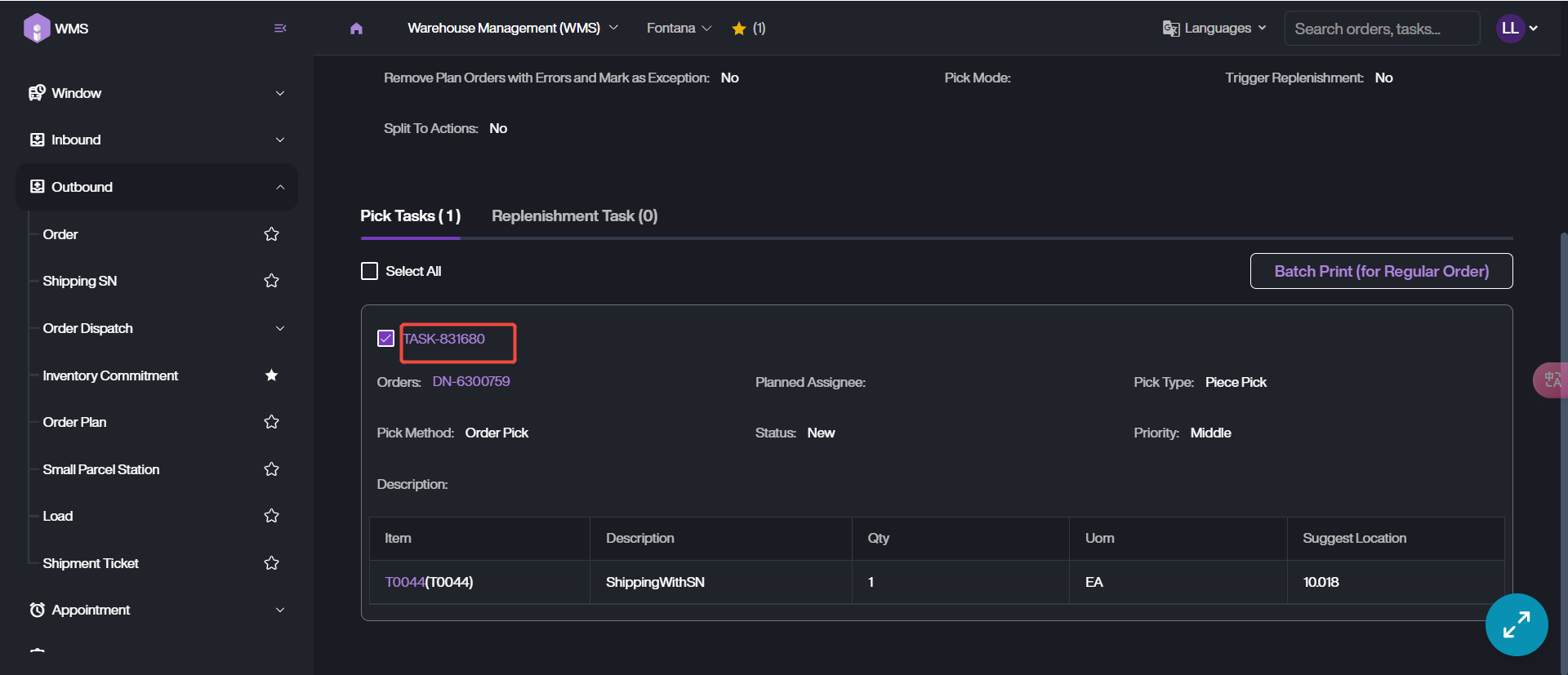Check the Select All checkbox

coord(370,271)
